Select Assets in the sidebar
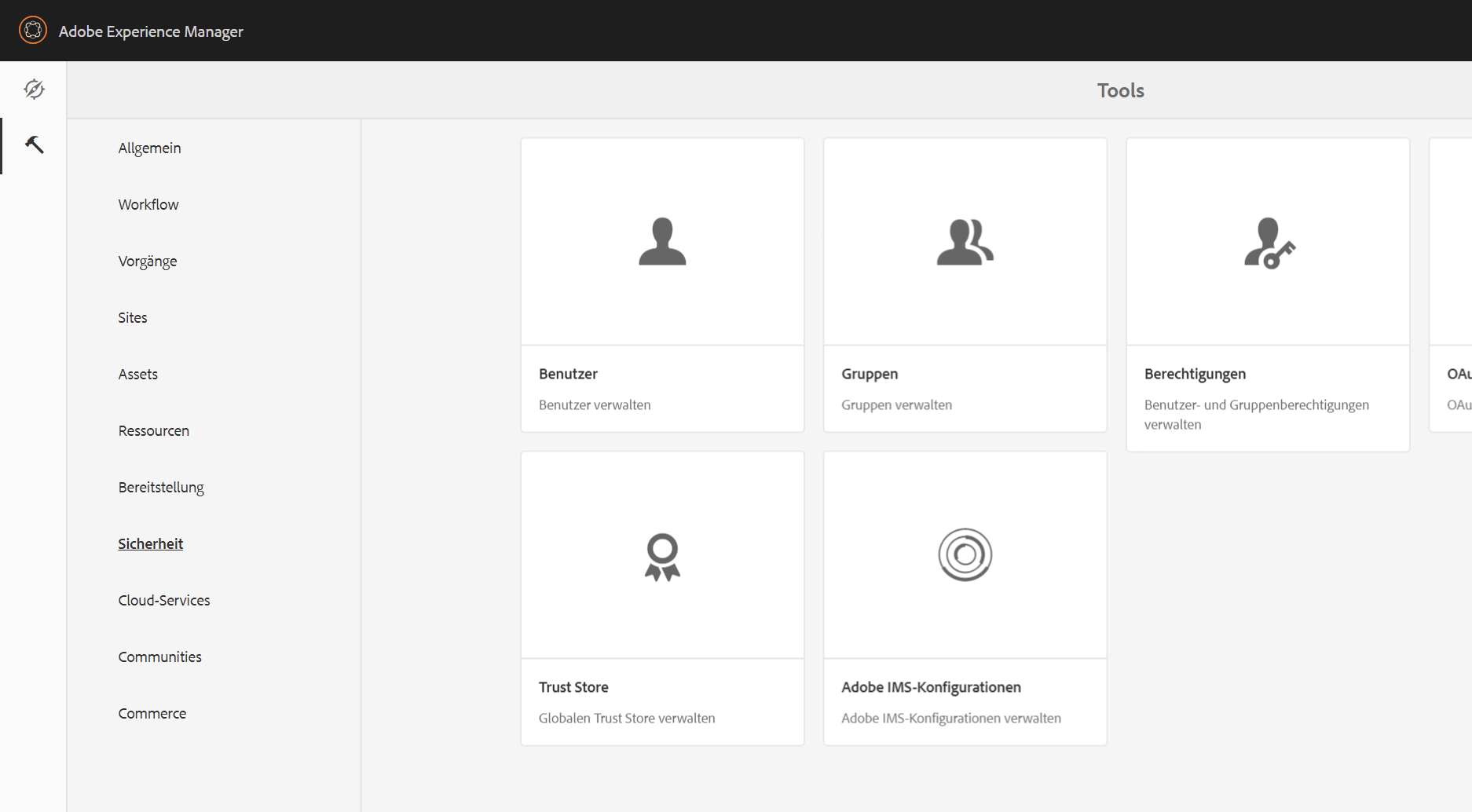Image resolution: width=1472 pixels, height=812 pixels. (138, 374)
